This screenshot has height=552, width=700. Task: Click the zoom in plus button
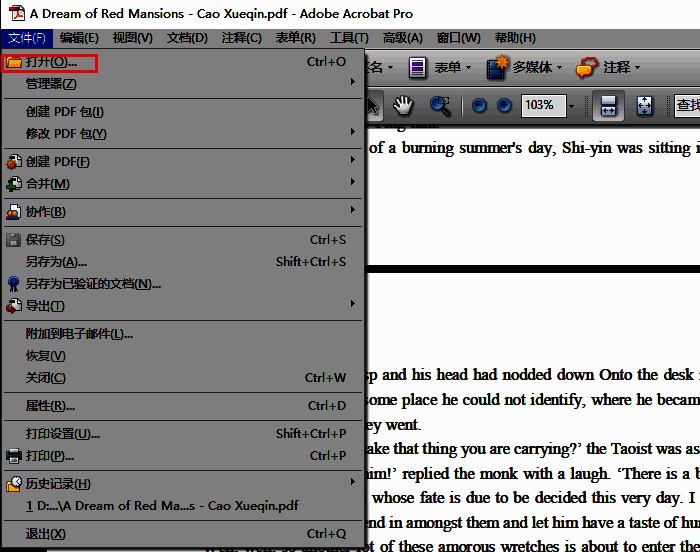tap(504, 105)
